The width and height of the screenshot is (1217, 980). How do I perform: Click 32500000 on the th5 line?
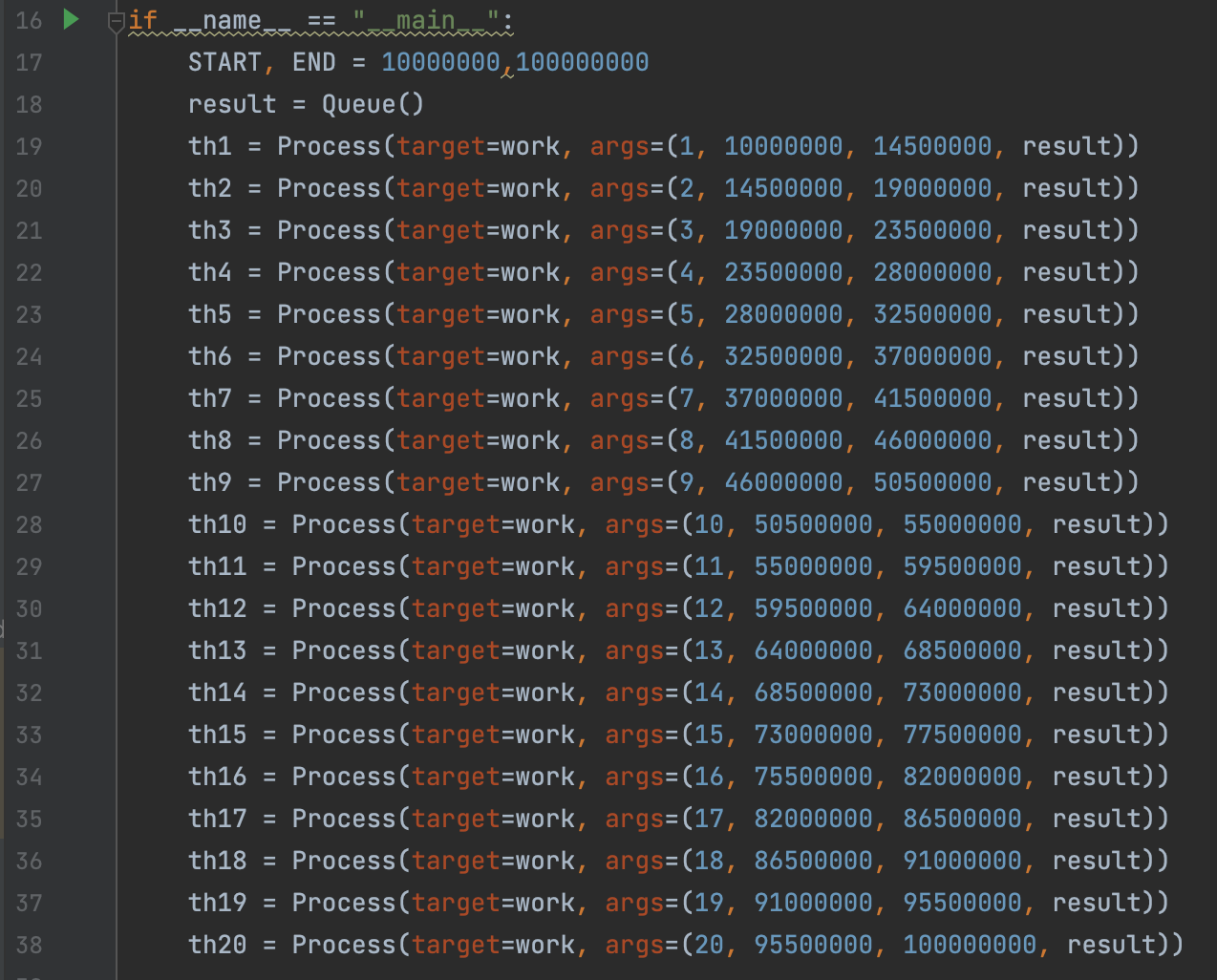pos(932,315)
